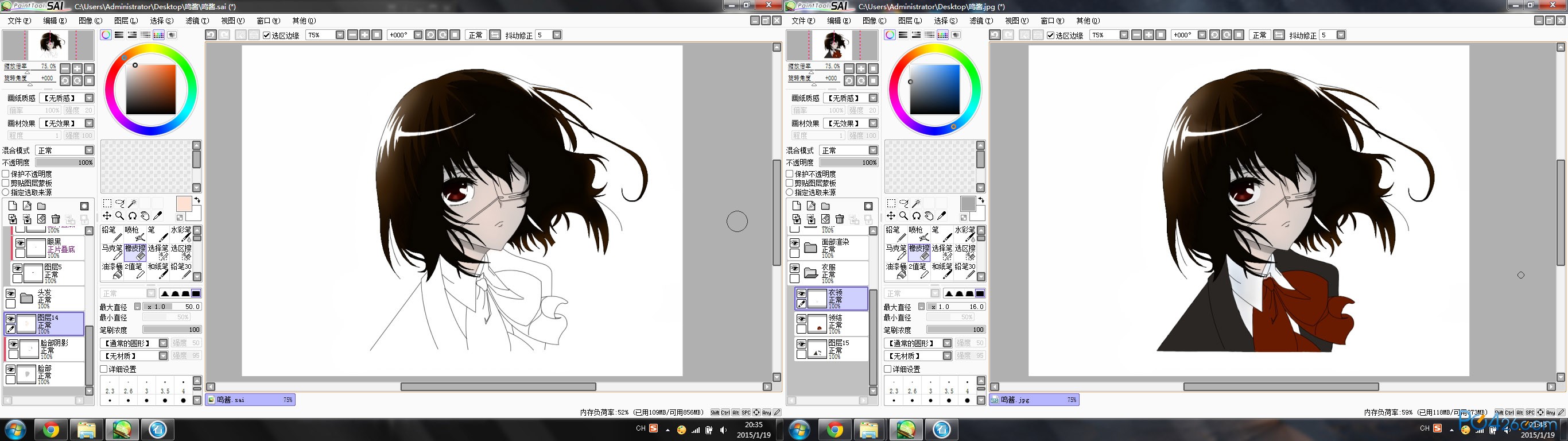The height and width of the screenshot is (441, 1568).
Task: Choose rectangular selection tool in left window
Action: 107,203
